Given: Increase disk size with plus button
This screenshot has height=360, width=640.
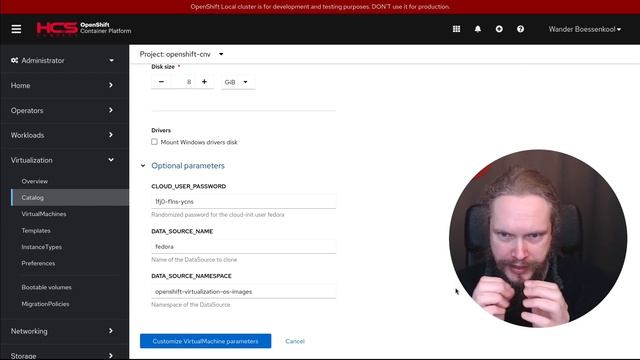Looking at the screenshot, I should pyautogui.click(x=204, y=82).
